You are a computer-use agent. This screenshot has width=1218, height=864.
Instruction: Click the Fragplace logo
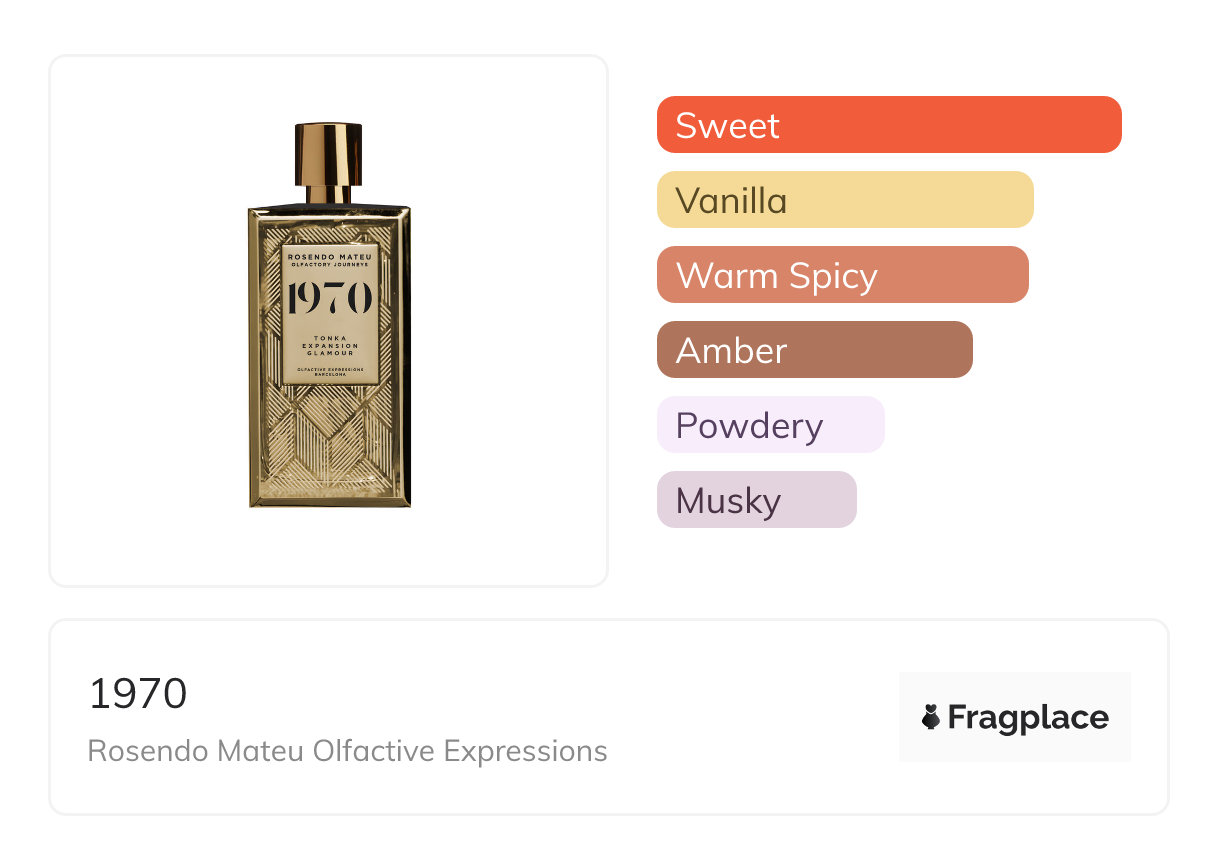(1015, 717)
